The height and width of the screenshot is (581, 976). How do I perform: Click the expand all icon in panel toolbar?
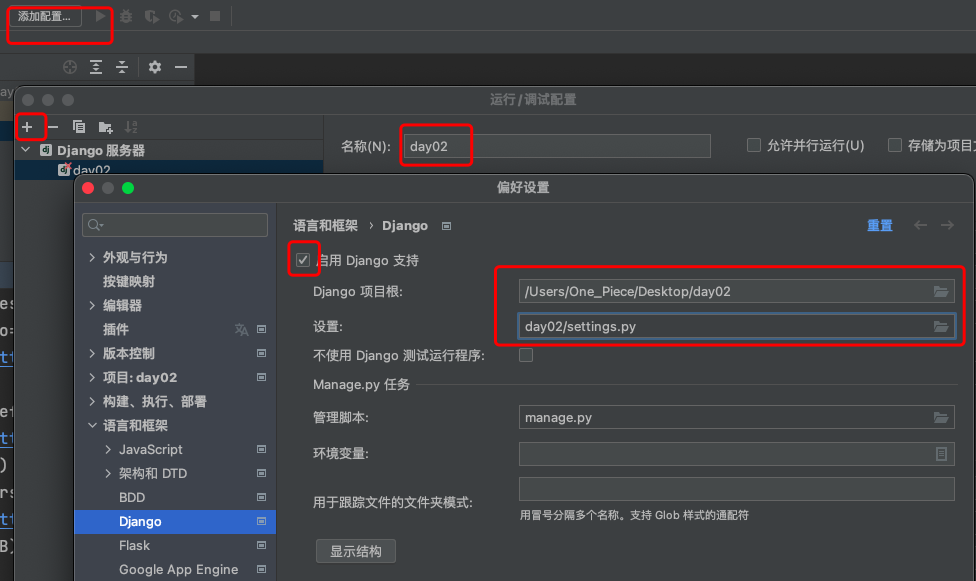[x=96, y=67]
